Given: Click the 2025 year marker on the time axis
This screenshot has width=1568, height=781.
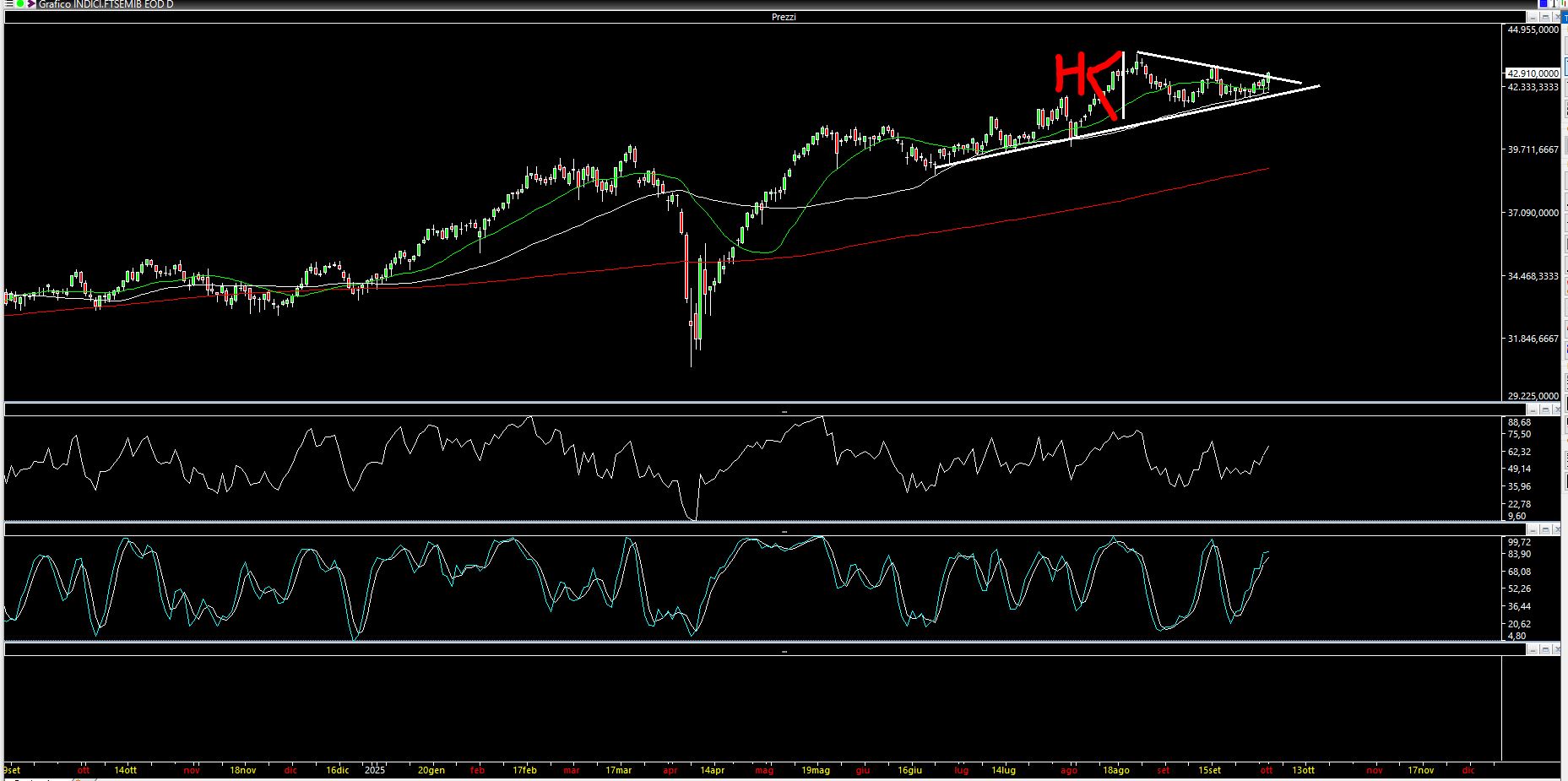Looking at the screenshot, I should [x=375, y=770].
